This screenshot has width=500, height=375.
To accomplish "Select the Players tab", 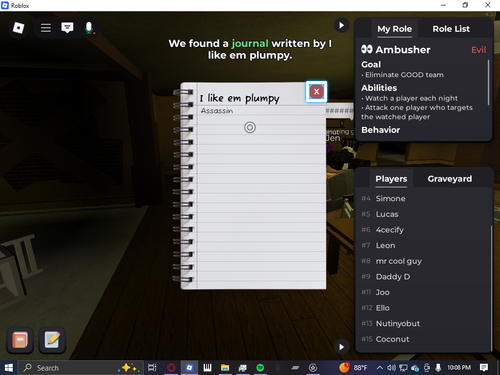I will tap(391, 179).
